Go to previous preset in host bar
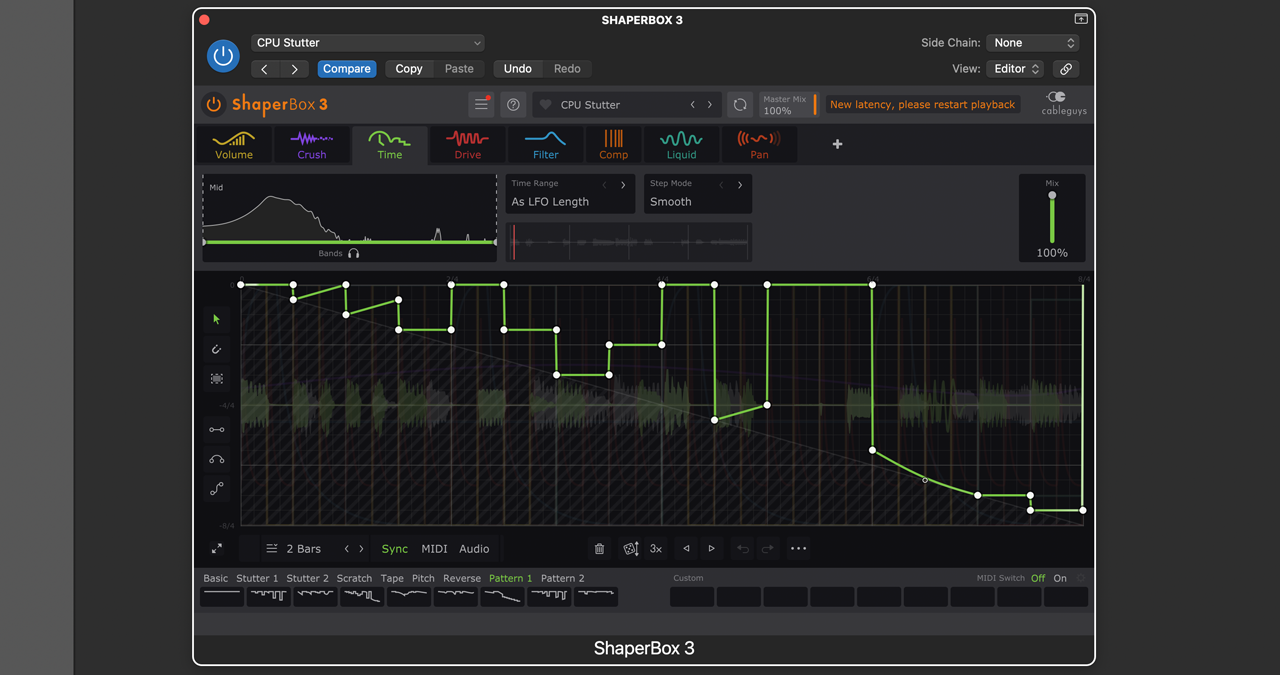 pyautogui.click(x=265, y=69)
